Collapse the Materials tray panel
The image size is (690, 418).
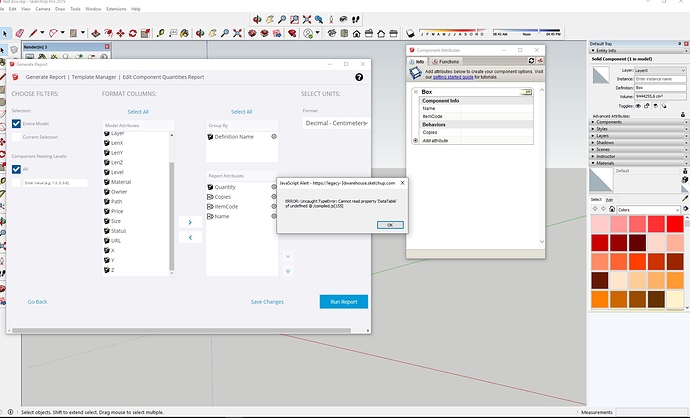638,163
